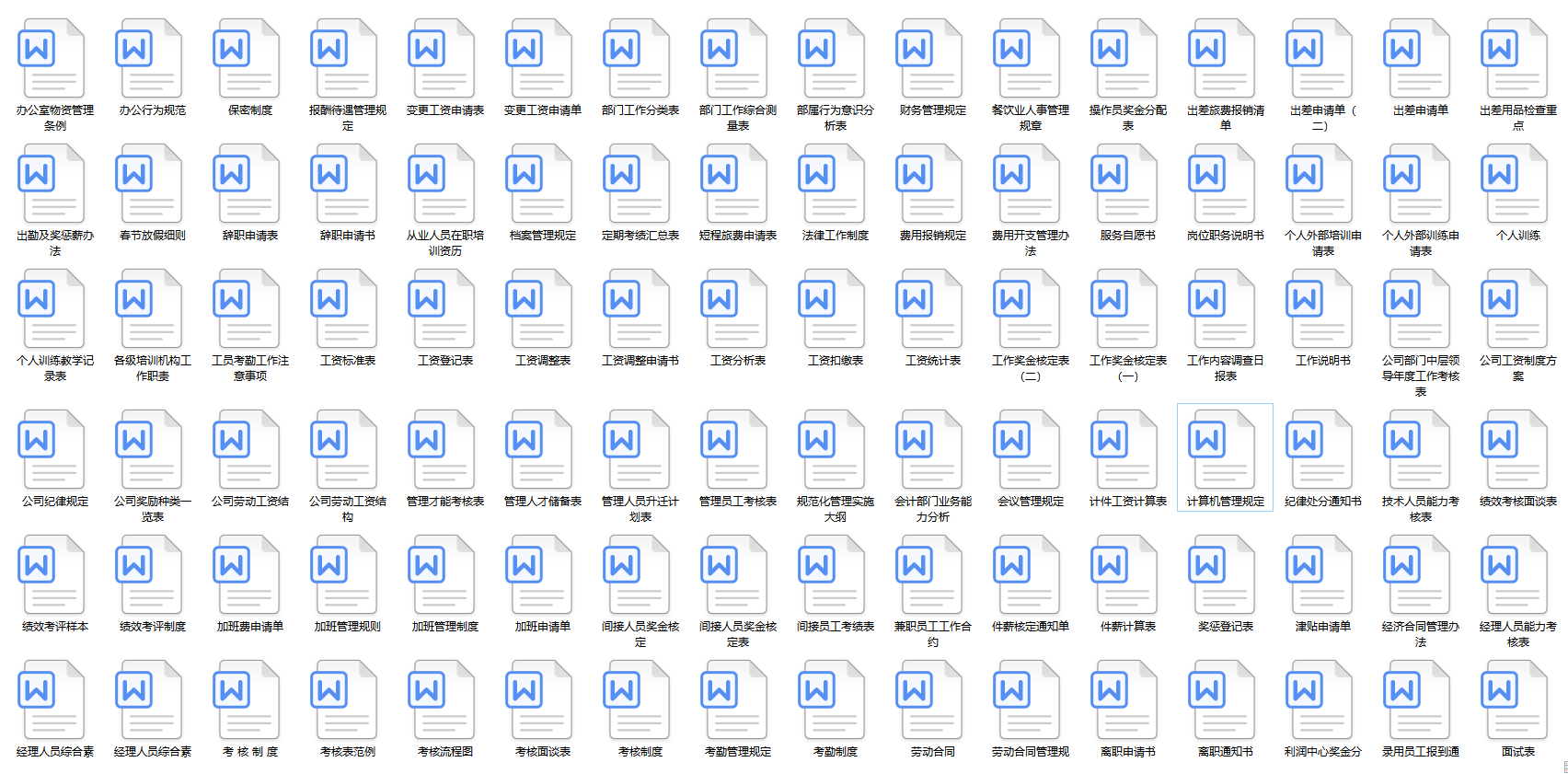
Task: Select the 纪律处分通知书 label
Action: (1323, 502)
